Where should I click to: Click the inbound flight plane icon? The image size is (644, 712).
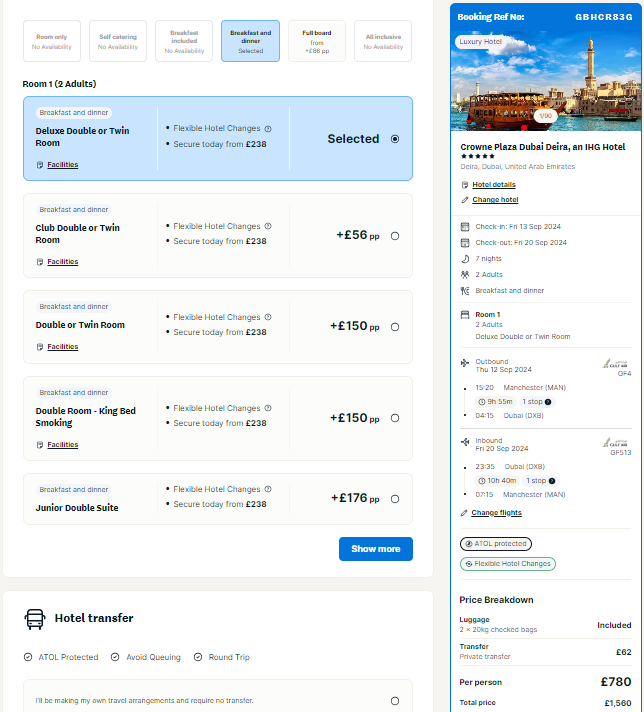click(x=465, y=442)
